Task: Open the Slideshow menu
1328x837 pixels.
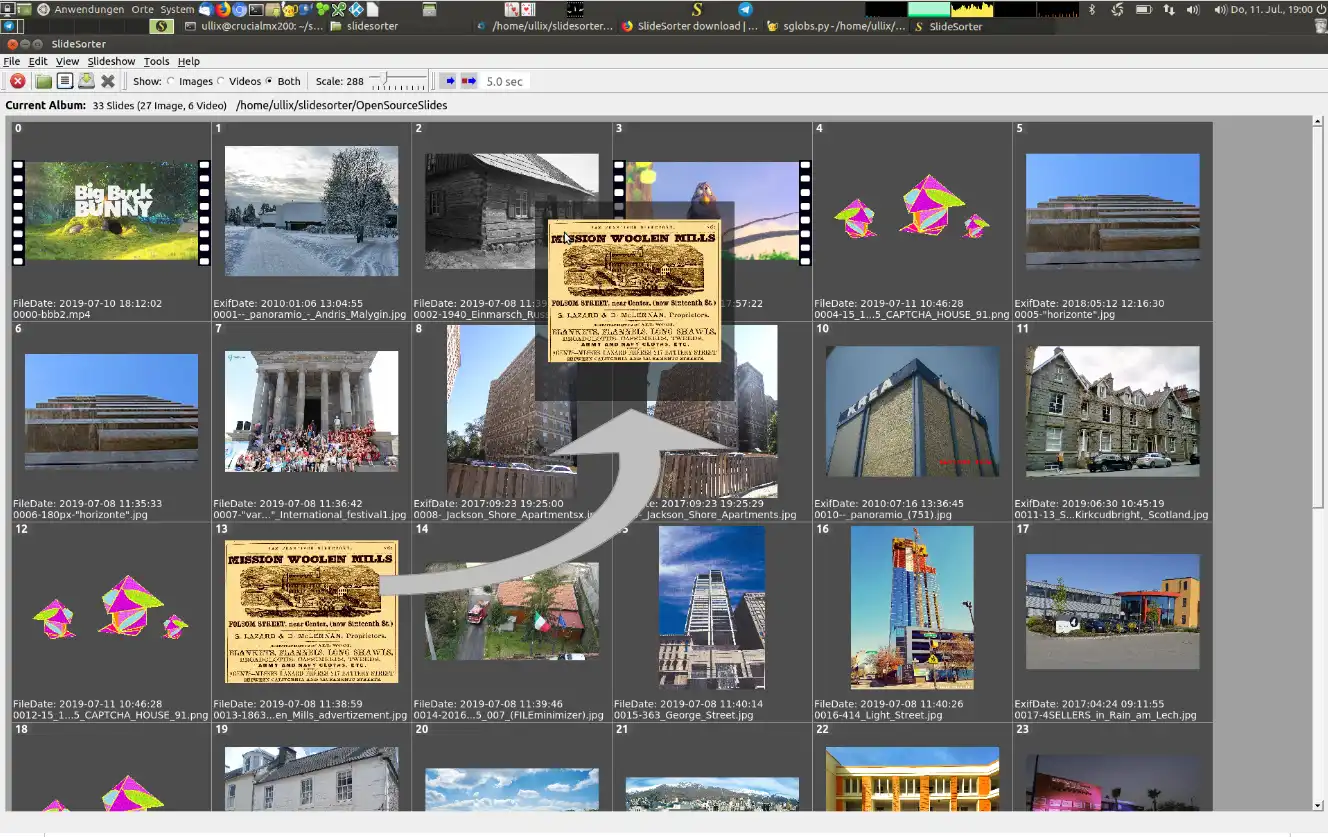Action: (x=111, y=61)
